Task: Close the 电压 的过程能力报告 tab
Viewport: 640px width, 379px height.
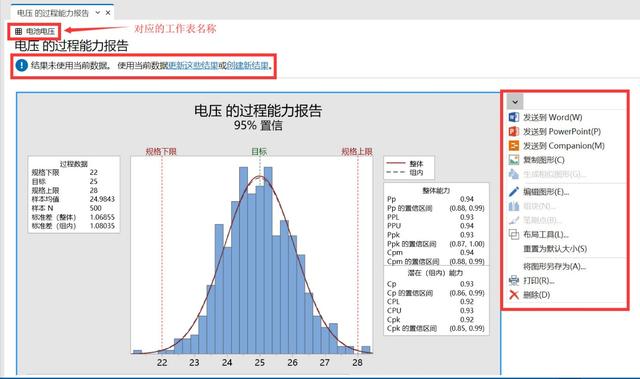Action: click(108, 13)
